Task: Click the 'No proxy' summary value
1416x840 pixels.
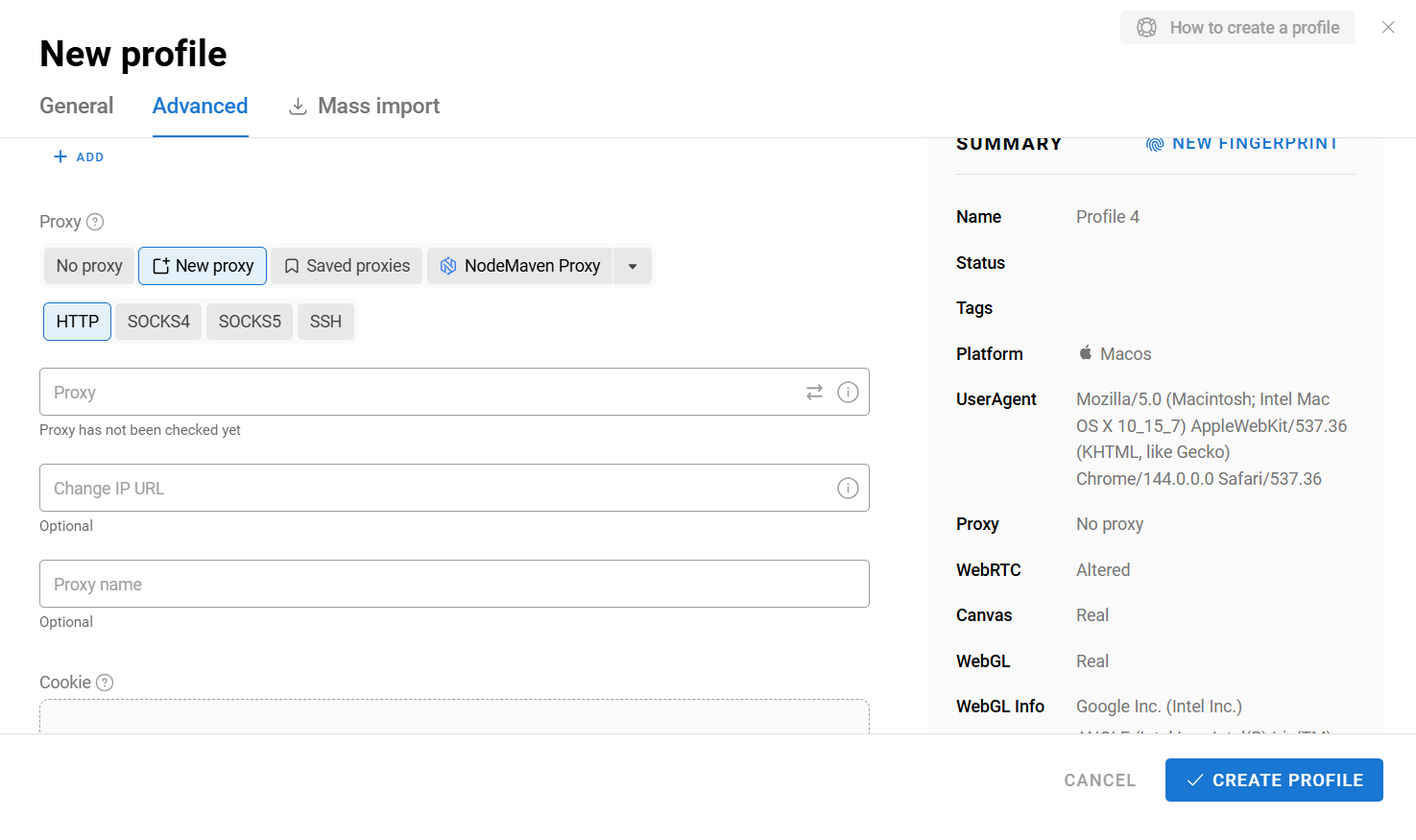Action: click(1110, 524)
